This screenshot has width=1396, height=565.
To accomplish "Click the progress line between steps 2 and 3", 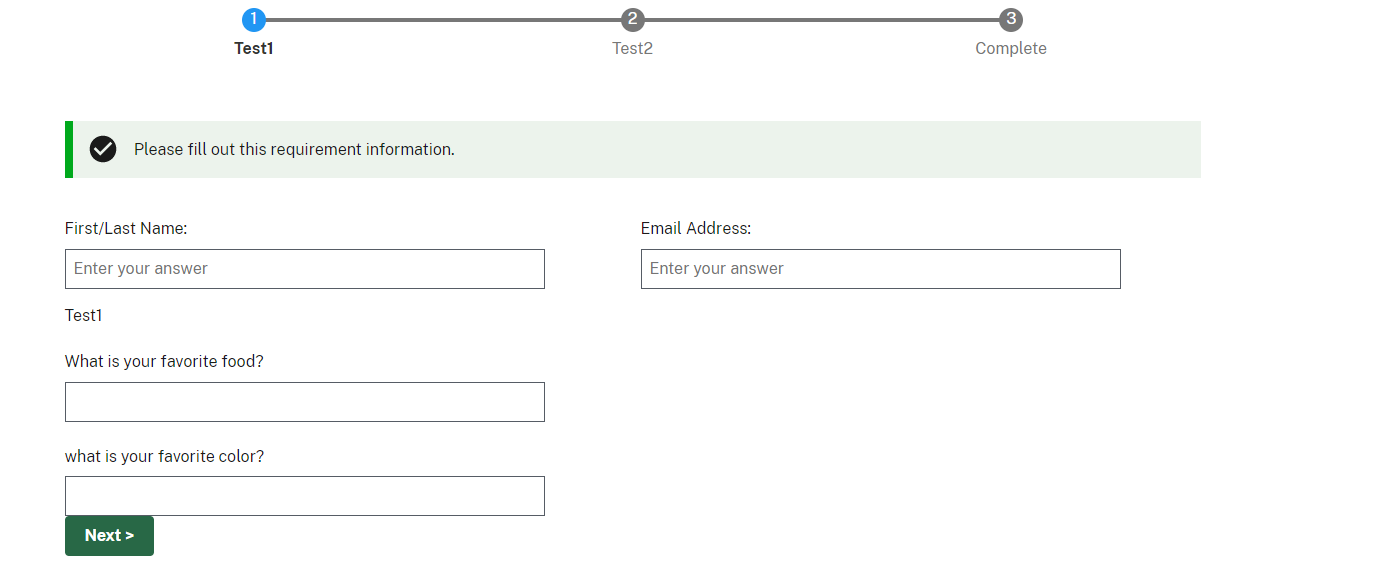I will click(821, 19).
